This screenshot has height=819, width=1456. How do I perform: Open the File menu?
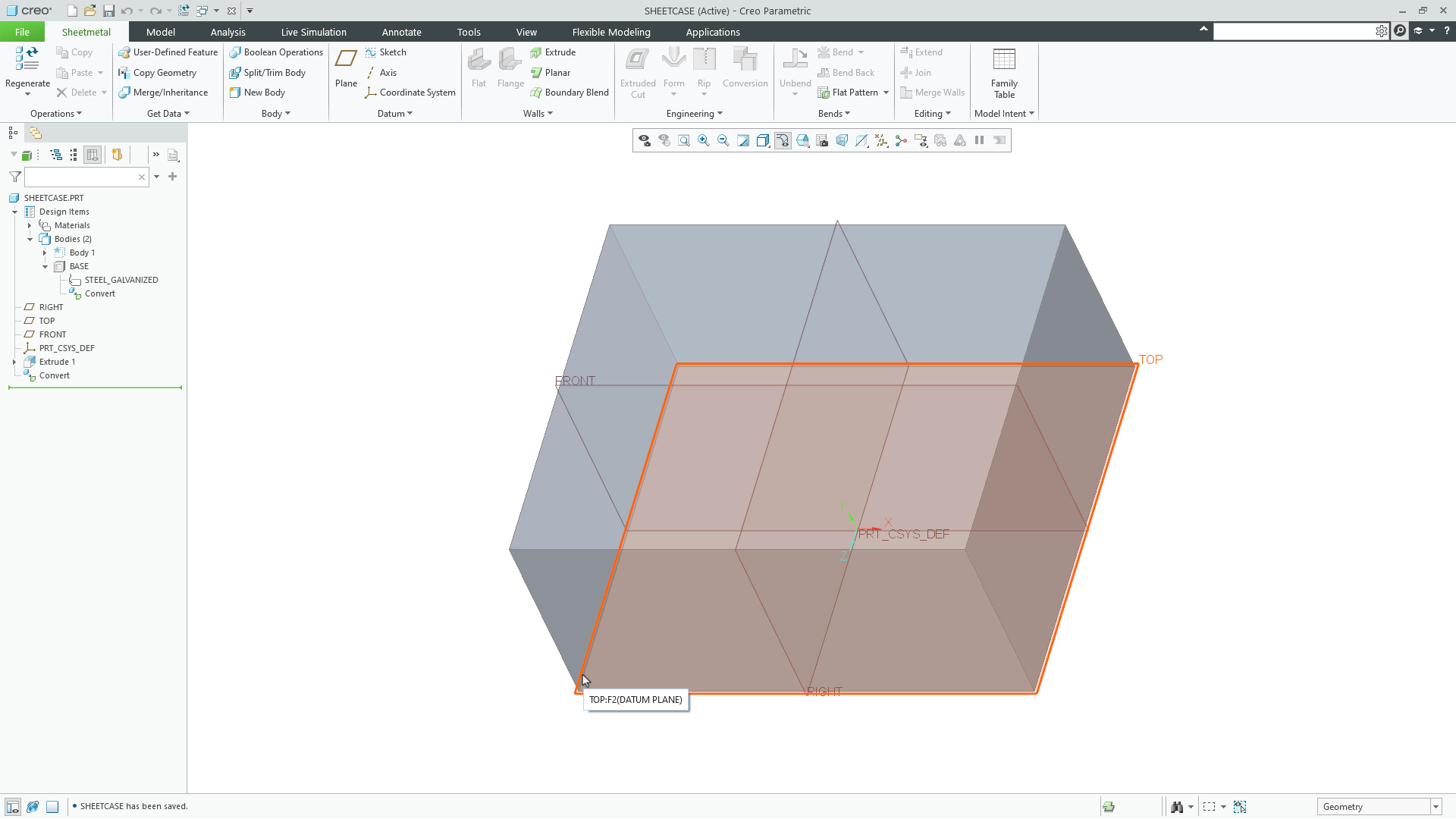click(22, 32)
